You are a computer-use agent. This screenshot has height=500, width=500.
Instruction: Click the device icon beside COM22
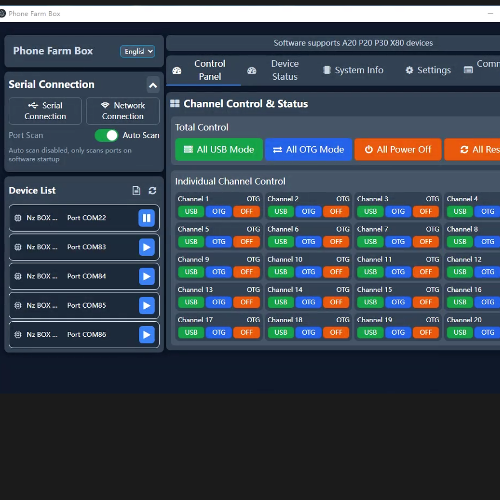point(18,218)
